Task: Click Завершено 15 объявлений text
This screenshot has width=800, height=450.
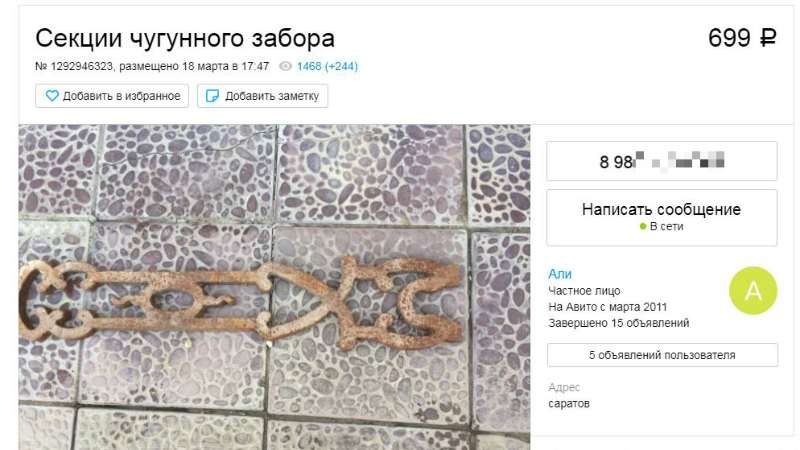Action: pos(618,323)
